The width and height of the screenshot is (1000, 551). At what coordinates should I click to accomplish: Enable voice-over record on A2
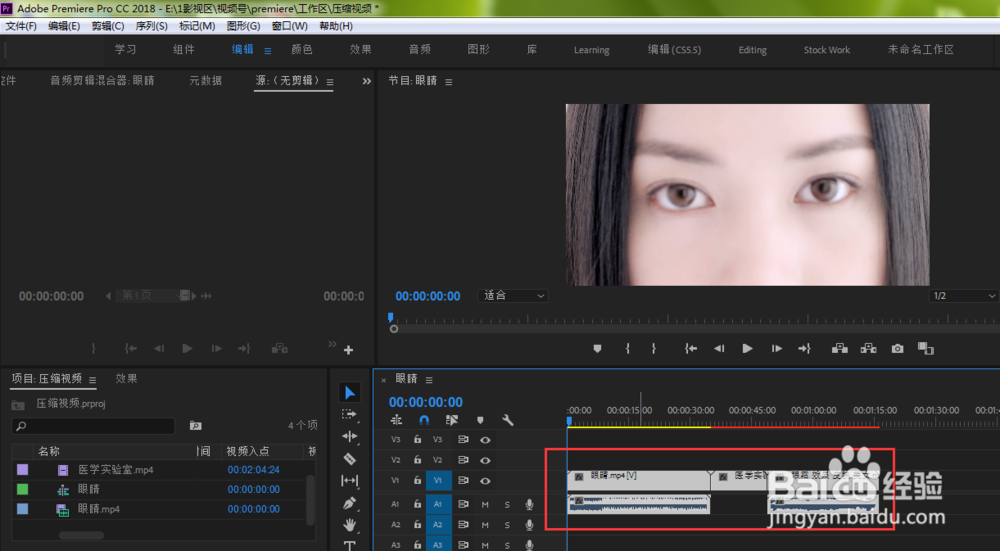(529, 525)
